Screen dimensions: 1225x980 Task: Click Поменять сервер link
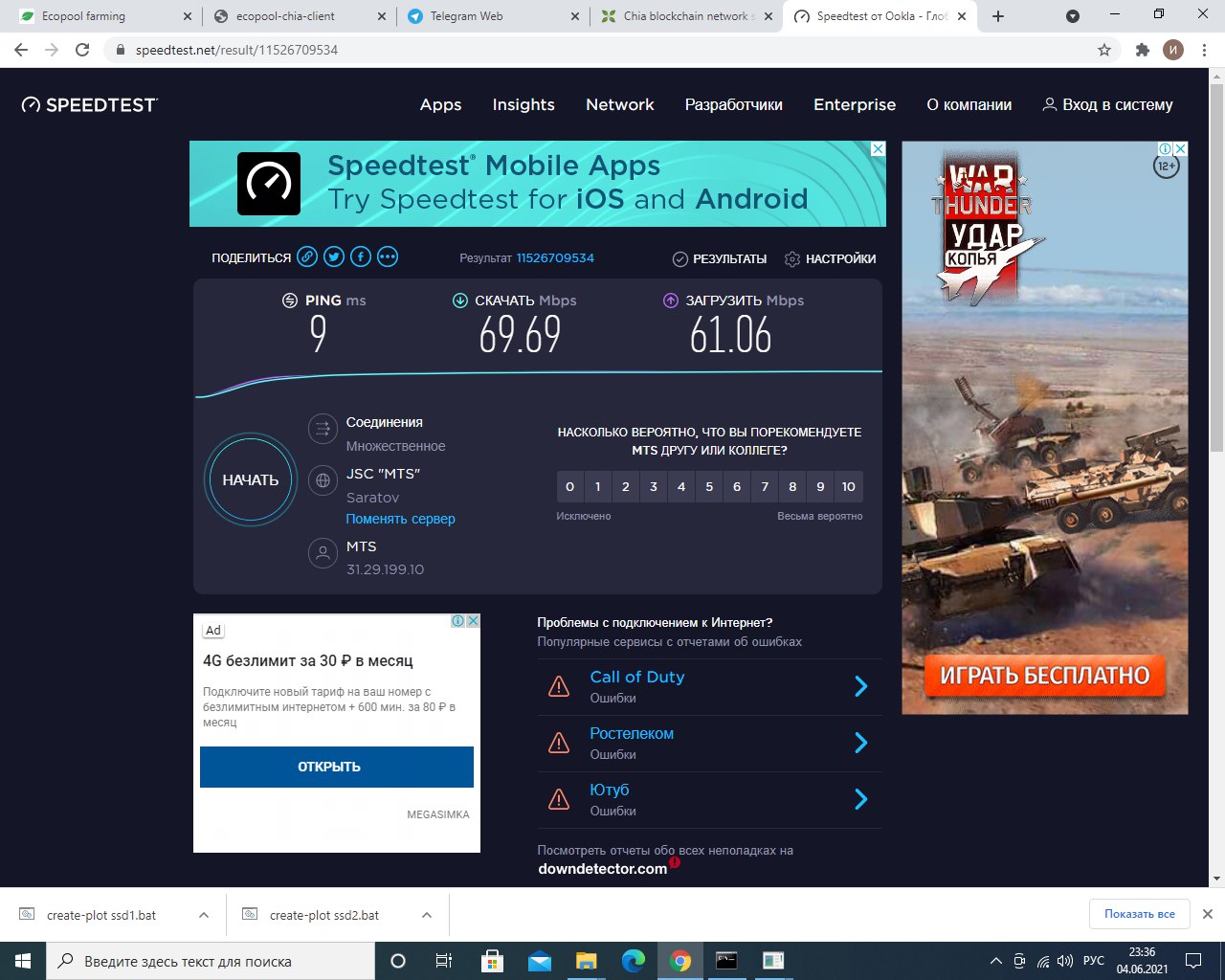400,519
